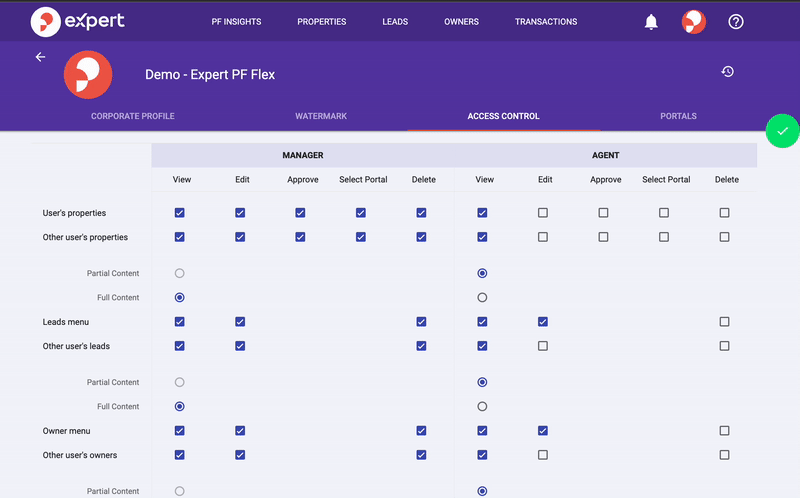Switch to the Corporate Profile tab
This screenshot has height=498, width=800.
133,116
